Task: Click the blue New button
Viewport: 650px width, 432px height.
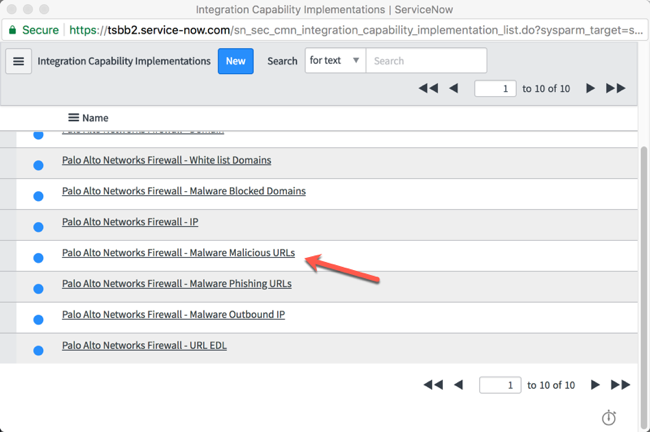Action: 235,61
